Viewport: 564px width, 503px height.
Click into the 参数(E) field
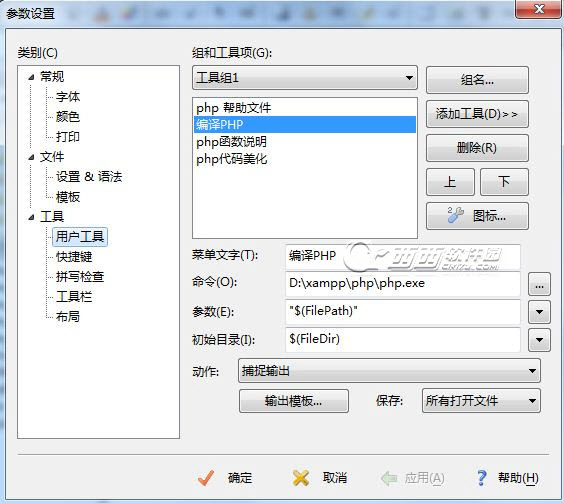coord(403,311)
